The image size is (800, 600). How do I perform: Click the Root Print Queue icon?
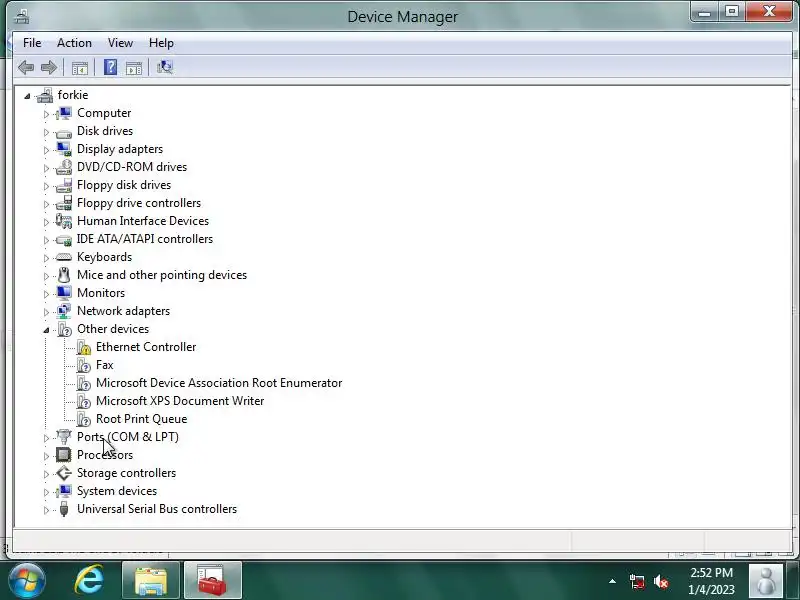83,419
